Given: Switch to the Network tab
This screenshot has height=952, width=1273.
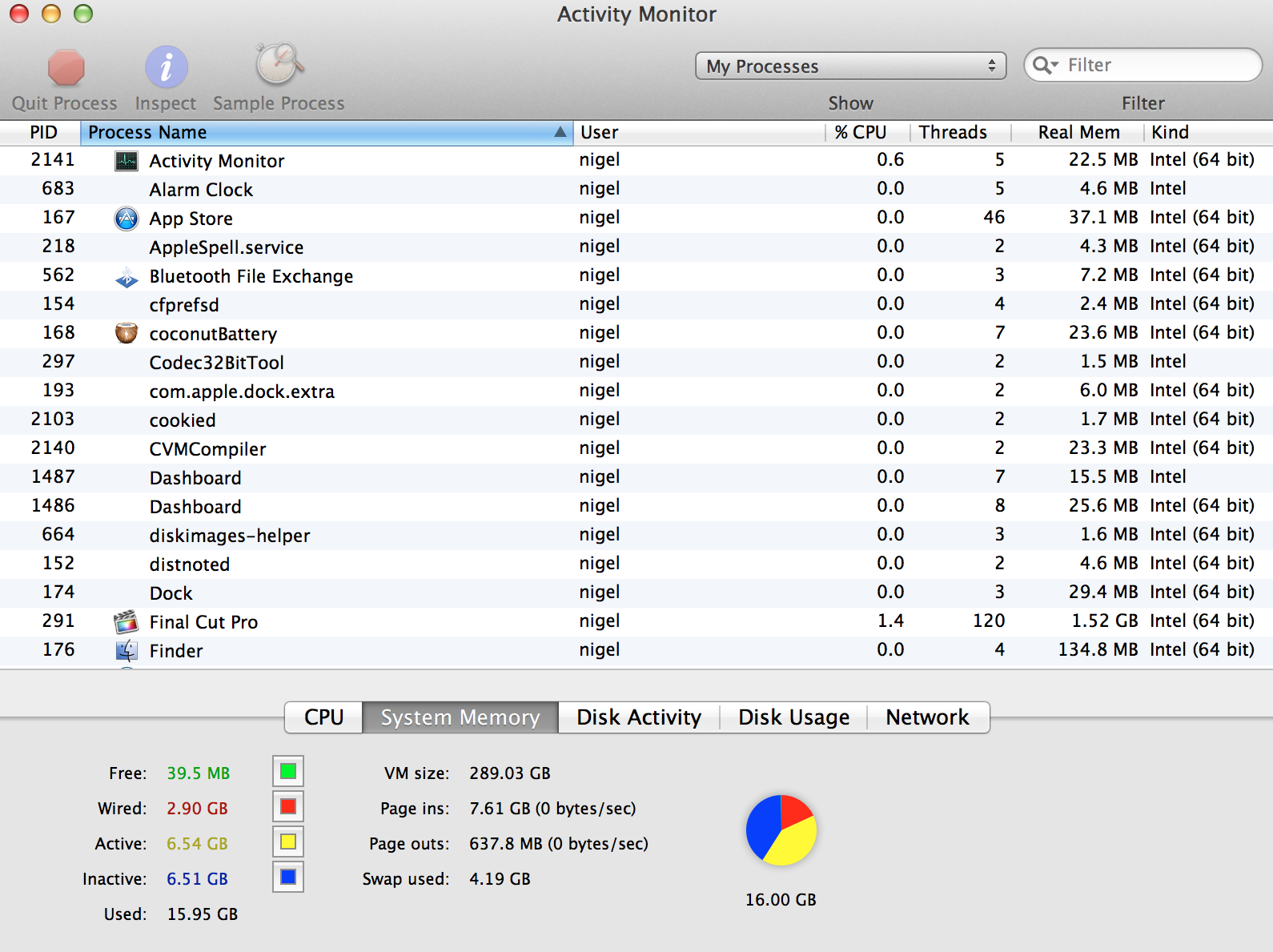Looking at the screenshot, I should [928, 717].
